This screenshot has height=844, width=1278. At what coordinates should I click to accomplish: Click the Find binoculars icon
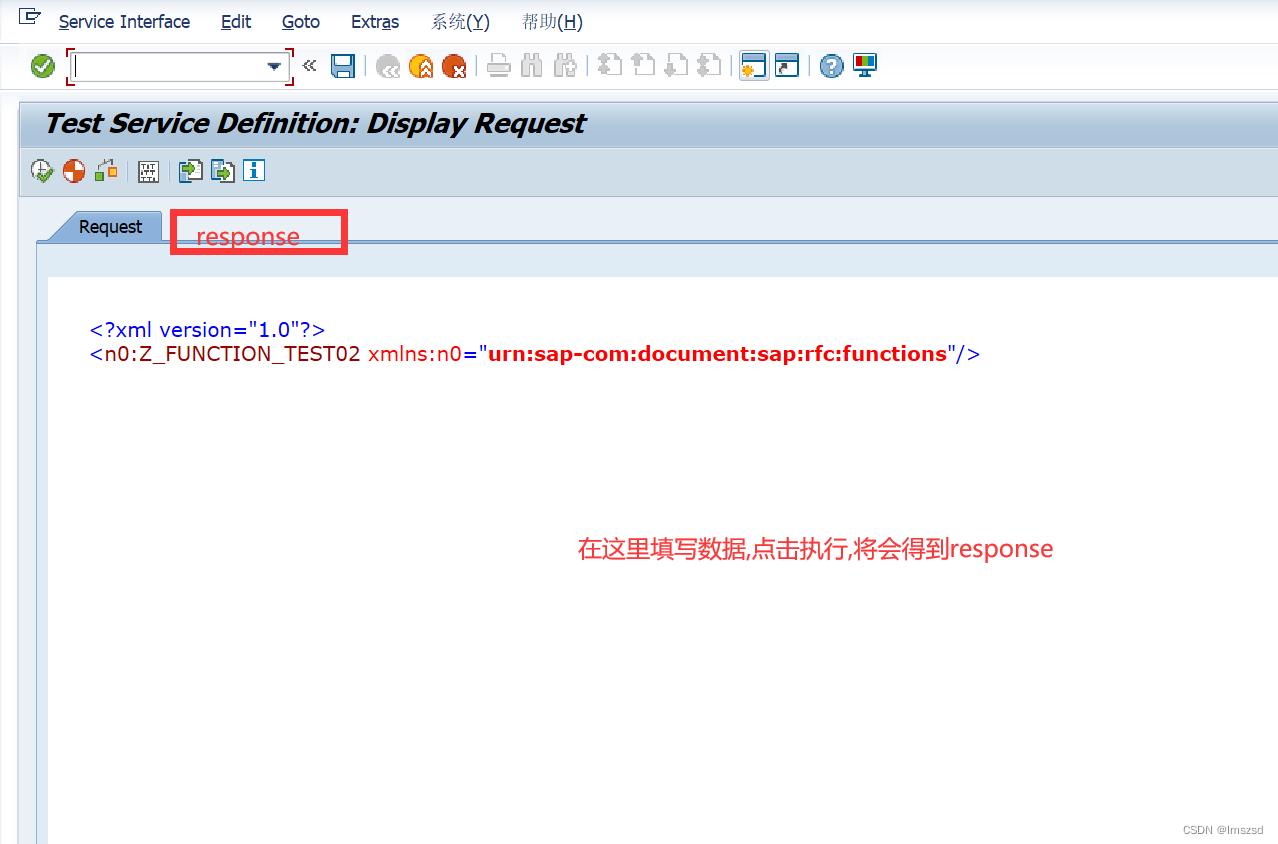click(x=532, y=66)
